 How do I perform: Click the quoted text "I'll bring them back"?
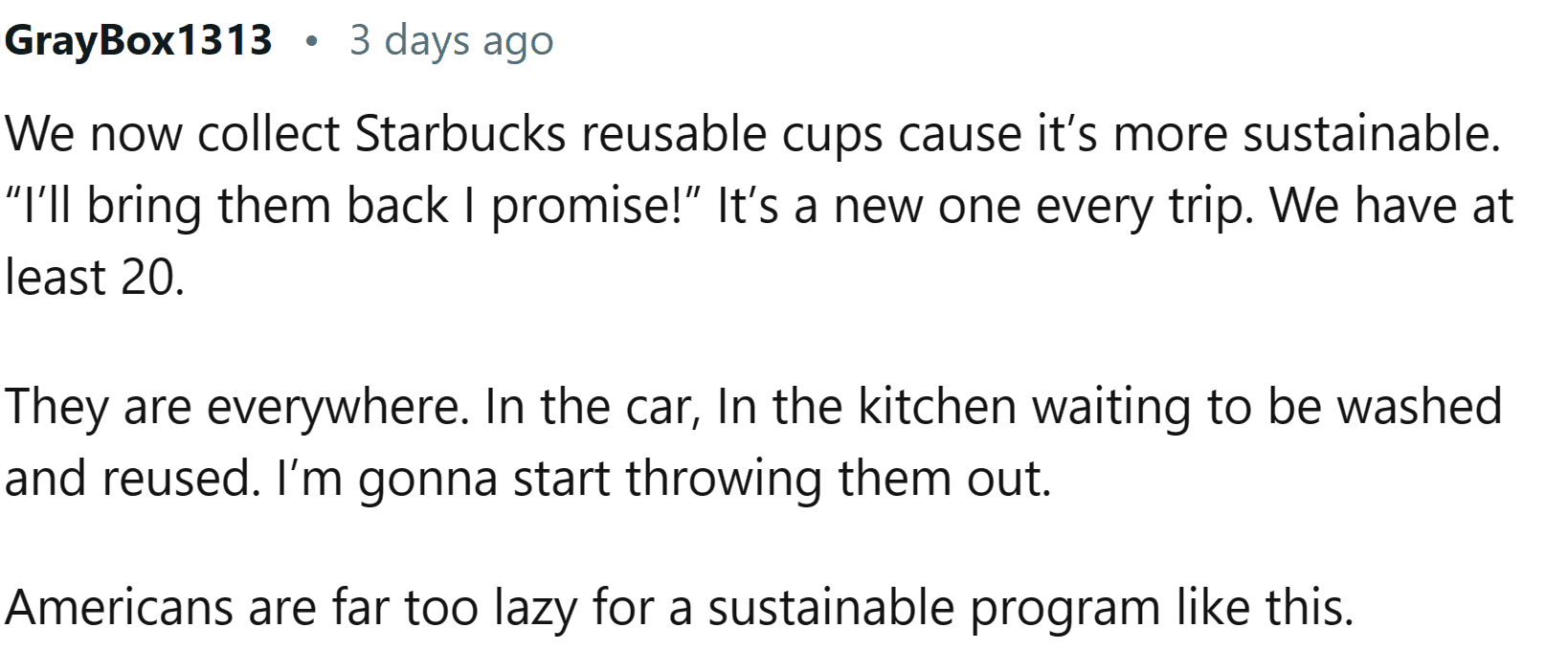[228, 205]
